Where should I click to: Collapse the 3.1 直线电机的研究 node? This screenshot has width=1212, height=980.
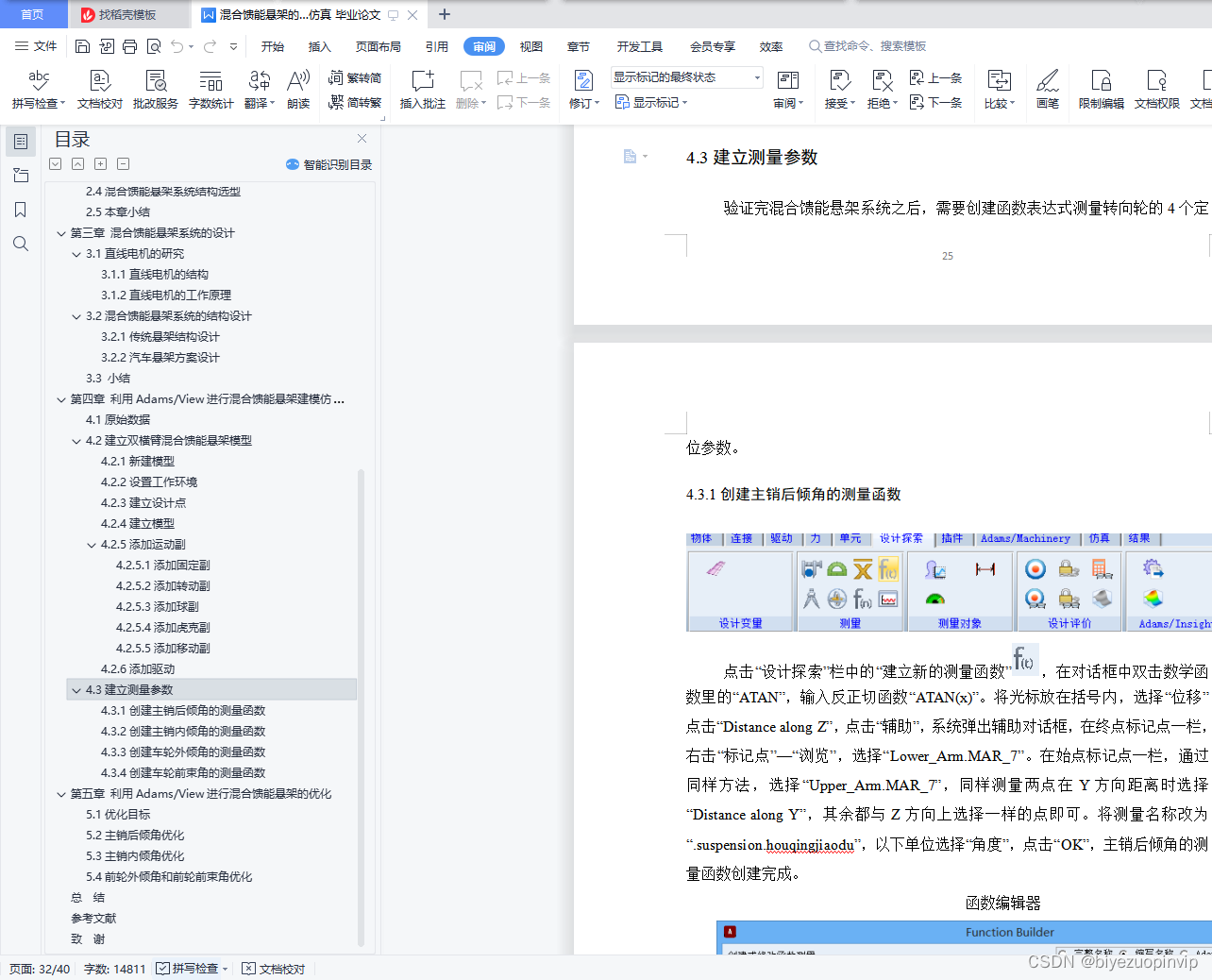[x=76, y=254]
